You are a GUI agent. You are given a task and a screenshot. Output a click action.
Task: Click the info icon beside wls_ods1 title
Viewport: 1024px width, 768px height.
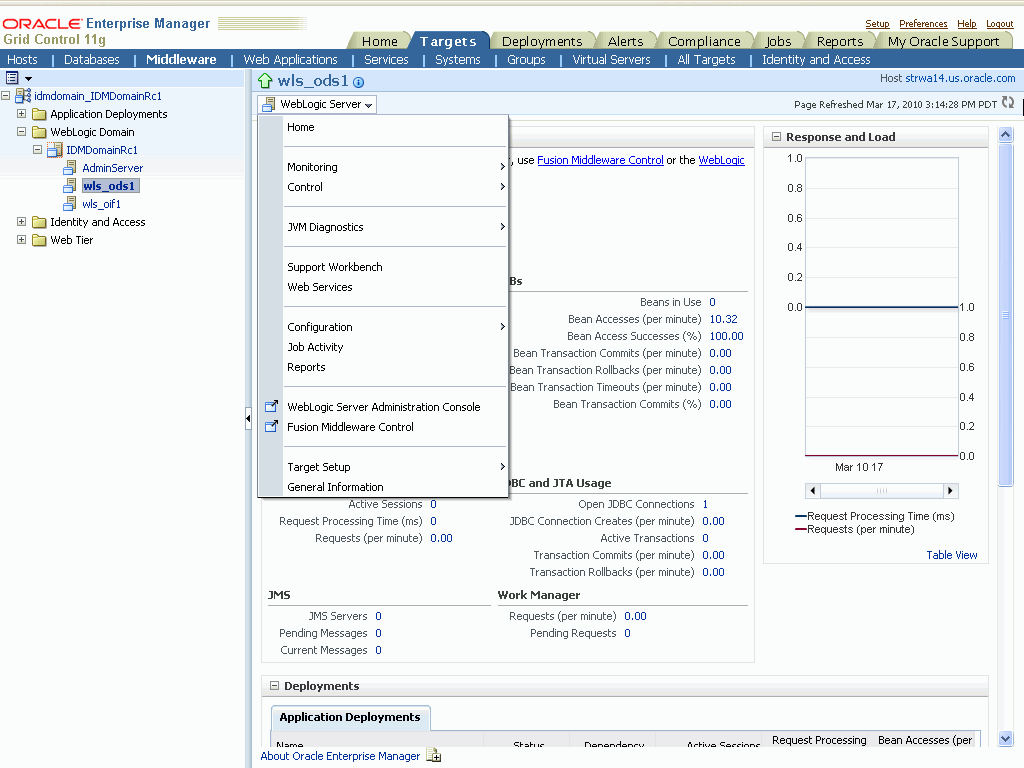(x=359, y=83)
